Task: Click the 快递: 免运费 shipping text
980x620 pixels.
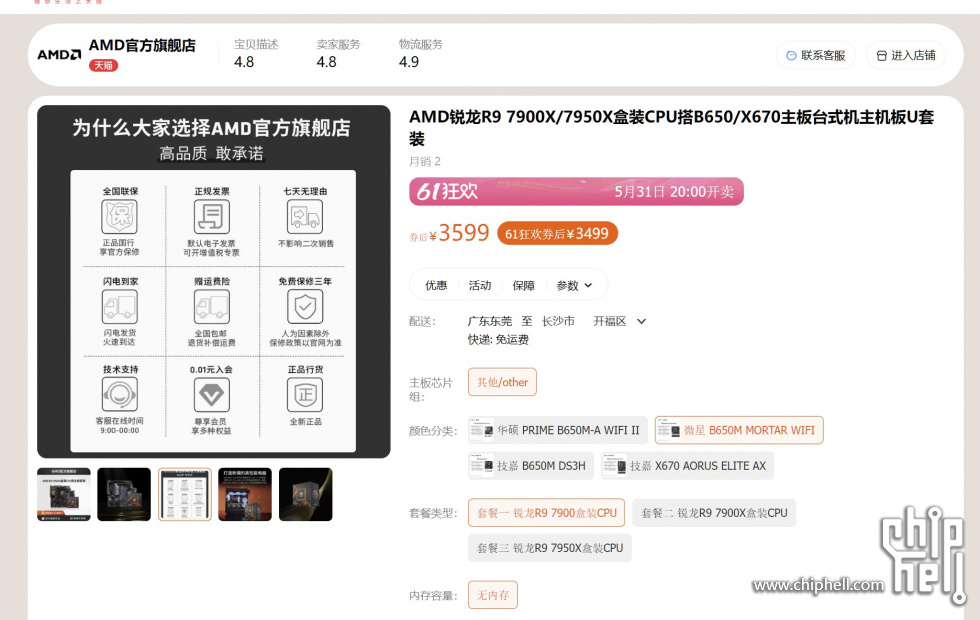Action: click(x=498, y=339)
